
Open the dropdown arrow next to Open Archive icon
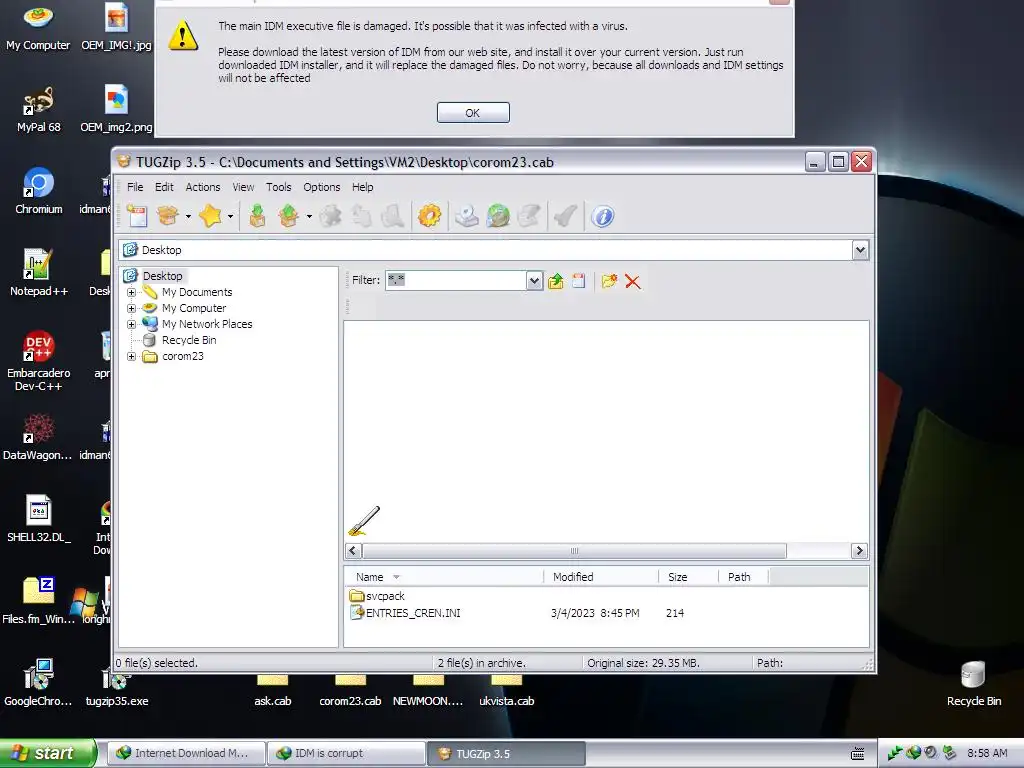(x=188, y=216)
